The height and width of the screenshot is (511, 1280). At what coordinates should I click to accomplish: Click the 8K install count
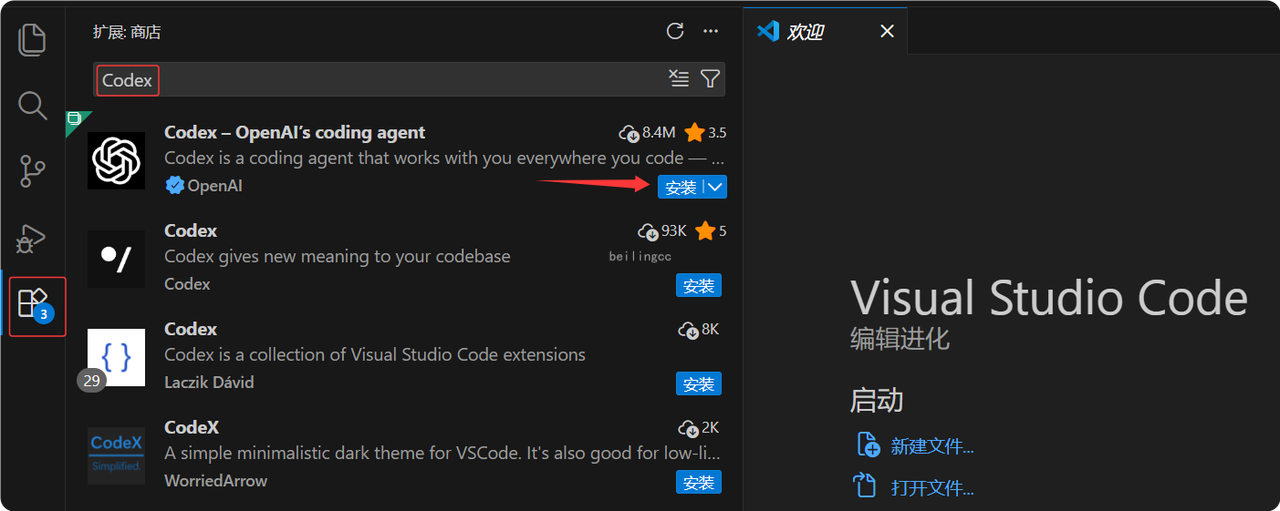coord(699,329)
